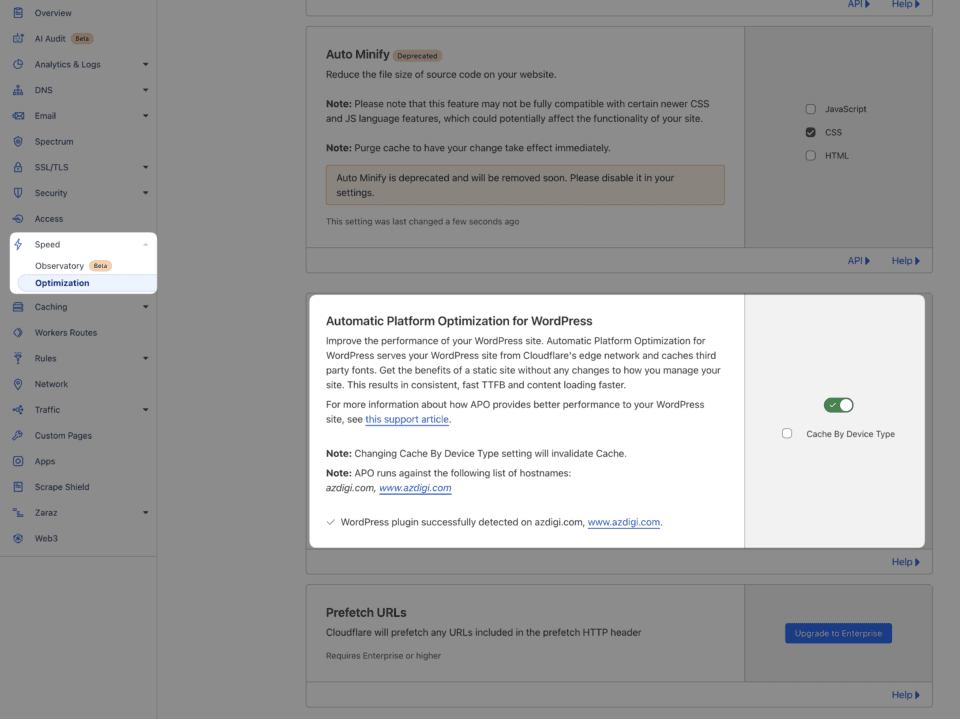Click the Security shield icon

coord(18,193)
